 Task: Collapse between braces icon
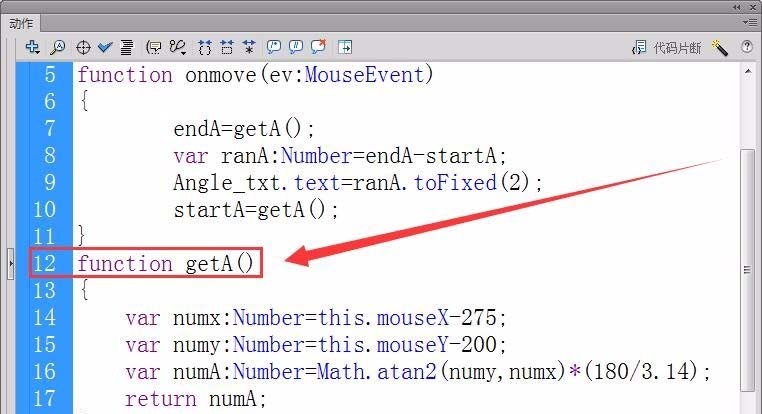coord(205,47)
